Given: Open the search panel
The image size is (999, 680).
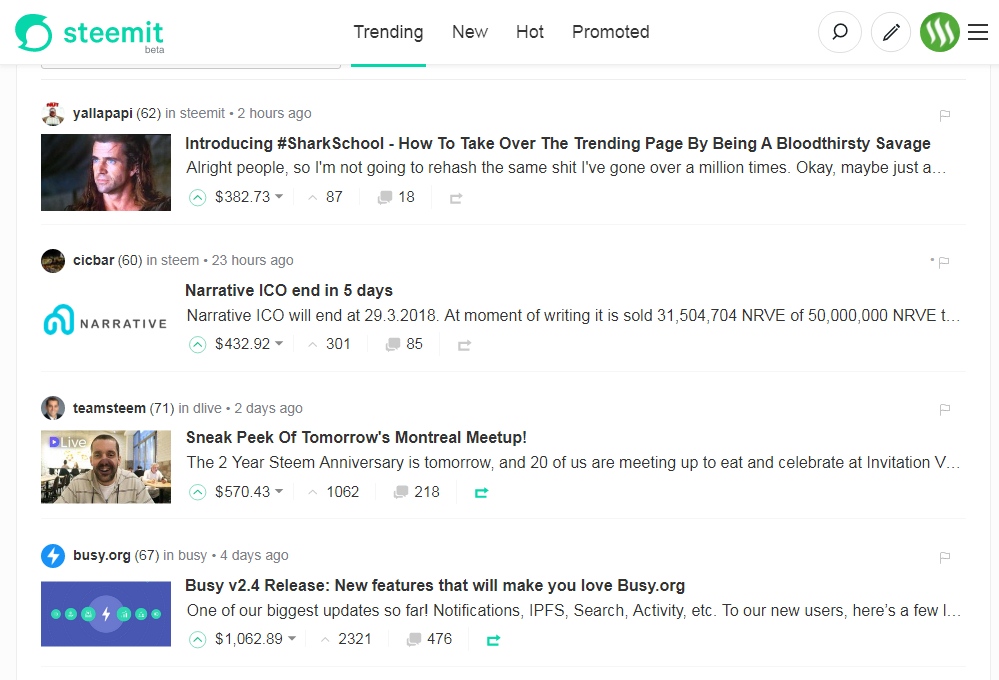Looking at the screenshot, I should click(x=839, y=32).
